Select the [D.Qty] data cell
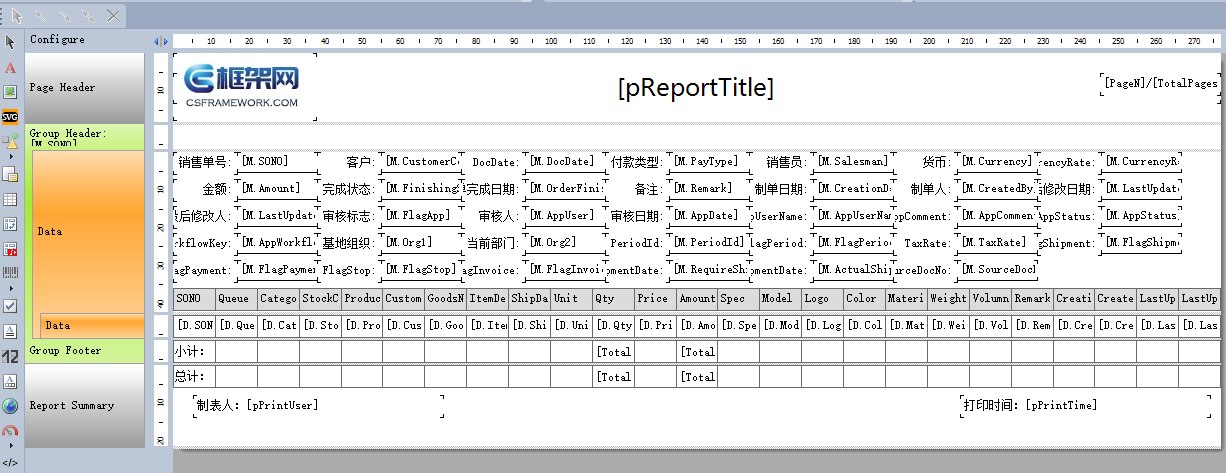 613,326
